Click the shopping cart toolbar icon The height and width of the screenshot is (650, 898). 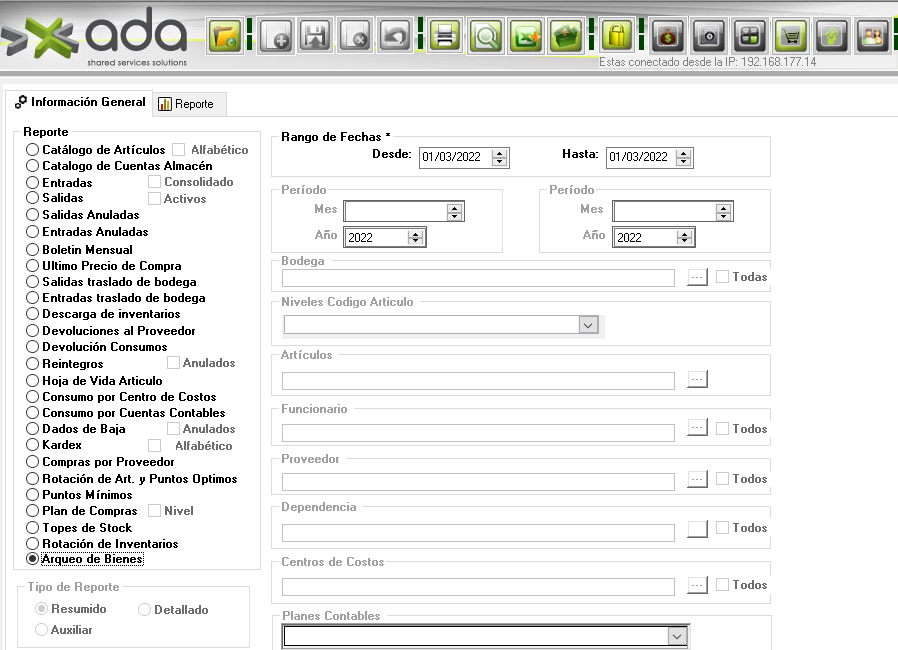click(791, 37)
